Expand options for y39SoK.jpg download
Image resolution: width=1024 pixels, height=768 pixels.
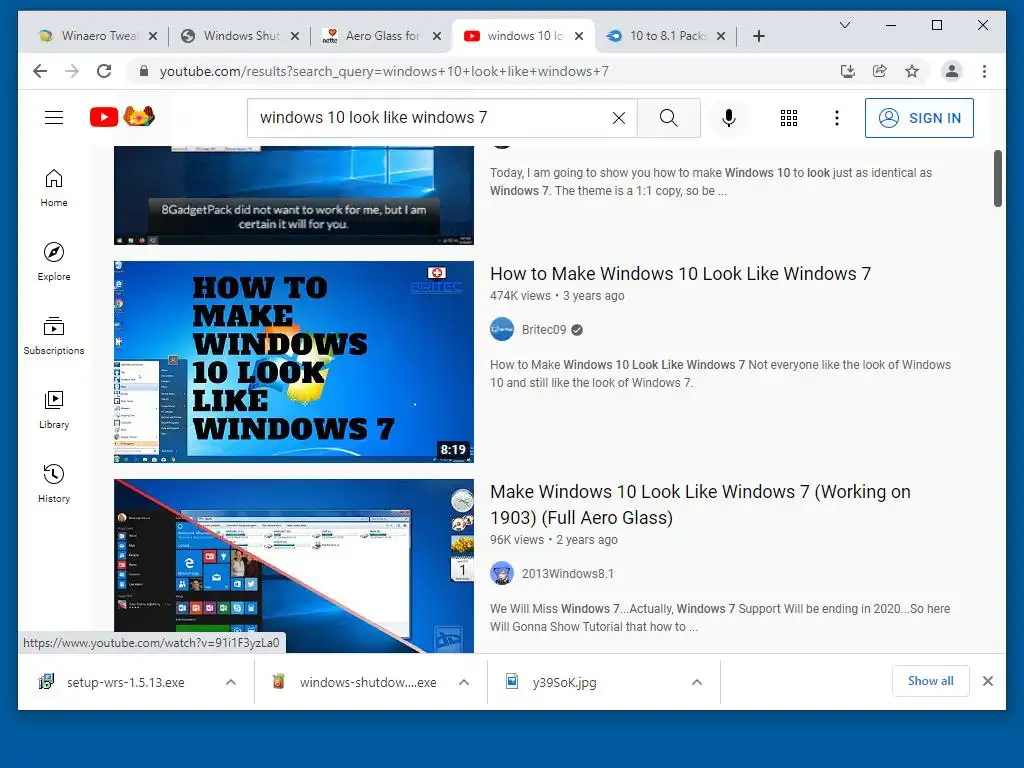pos(697,682)
